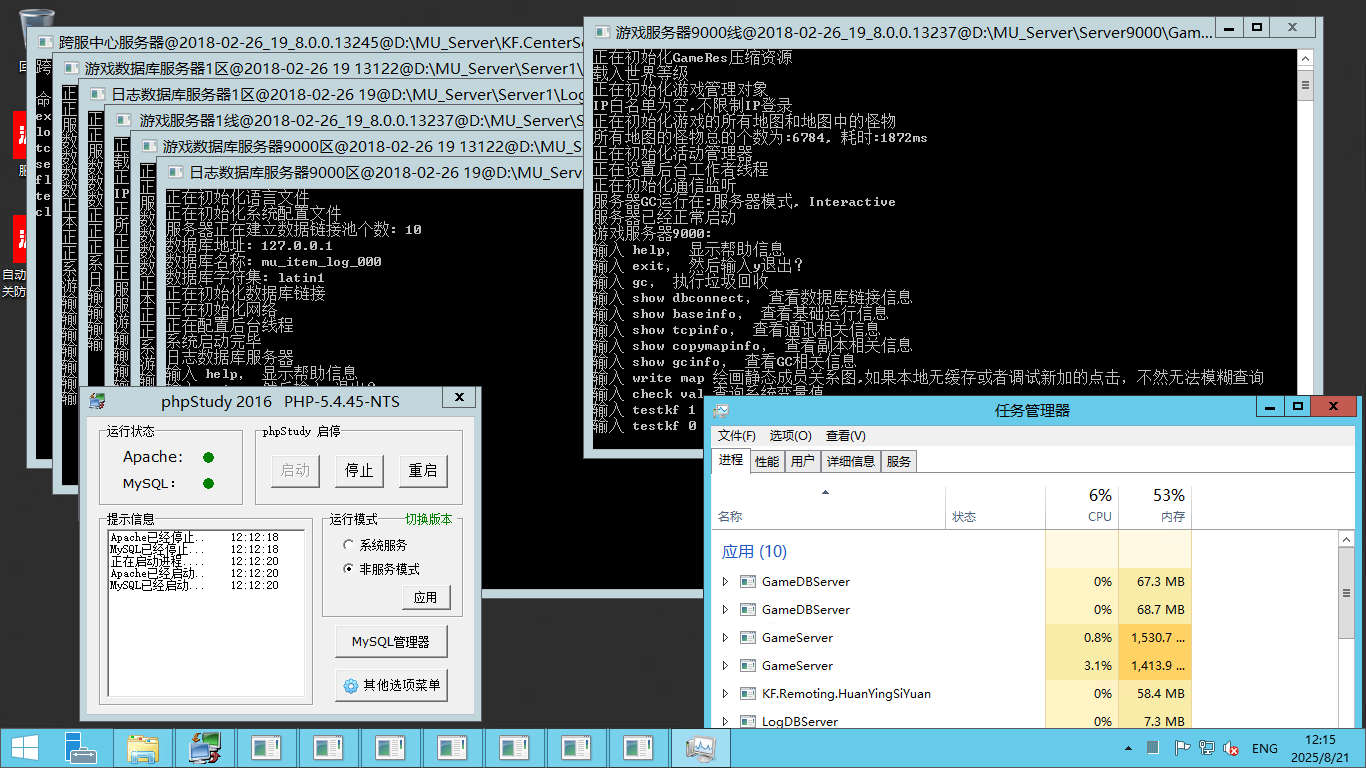
Task: Open the Action Center flag tray icon
Action: (x=1182, y=747)
